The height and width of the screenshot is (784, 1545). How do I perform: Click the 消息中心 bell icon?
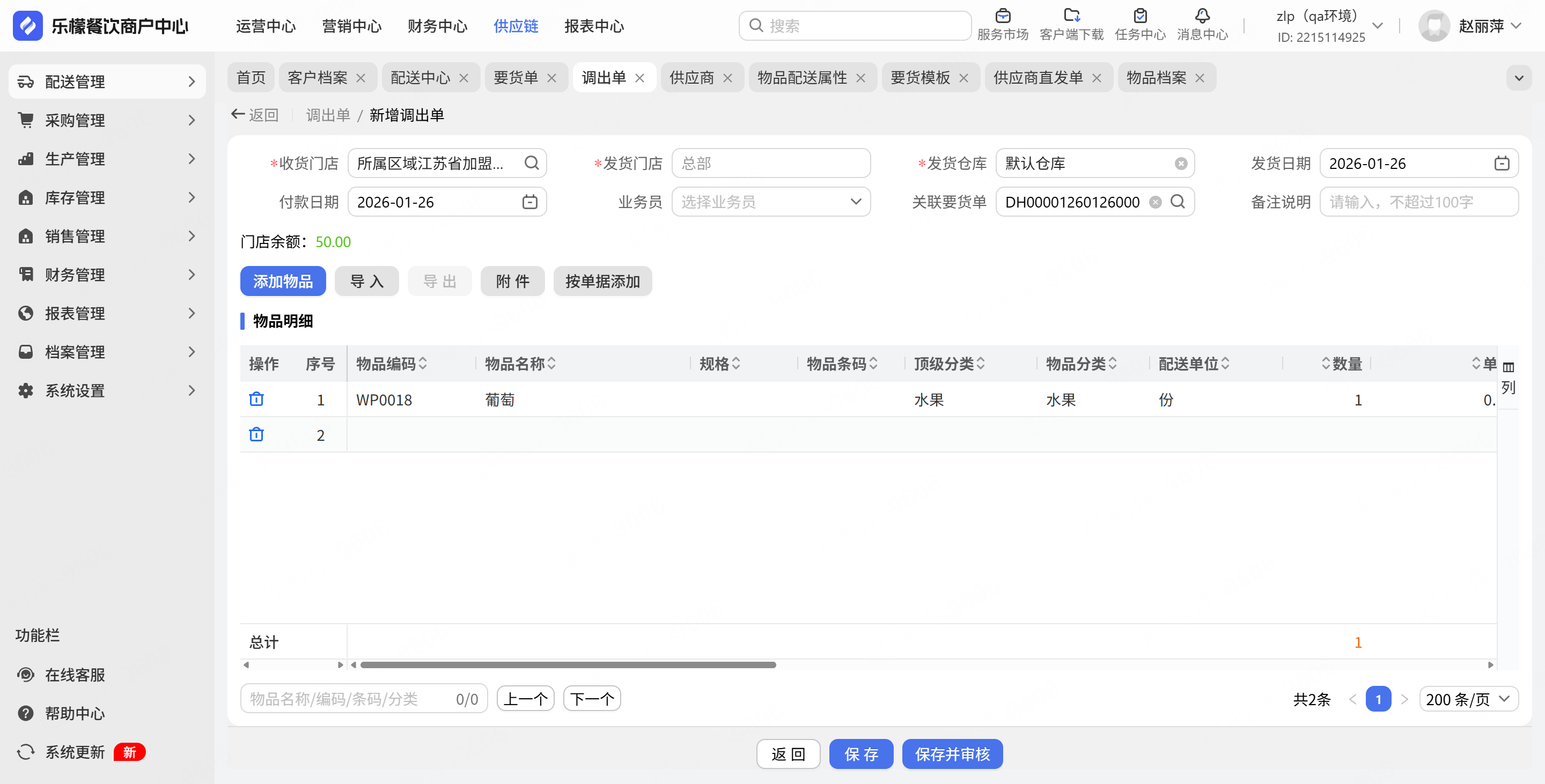[1202, 16]
